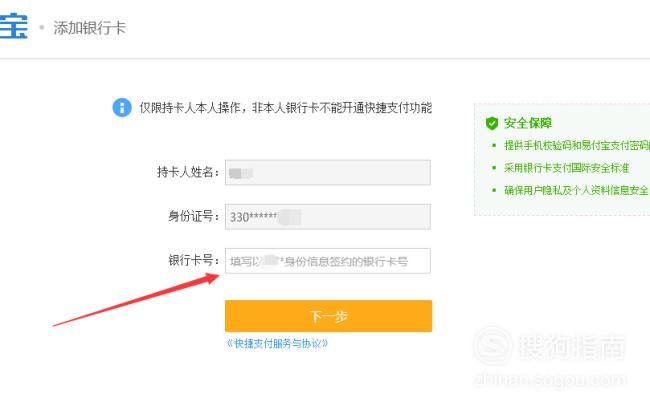The height and width of the screenshot is (414, 650).
Task: Click the 仅限持卡人本人操作 notice text
Action: pyautogui.click(x=286, y=108)
